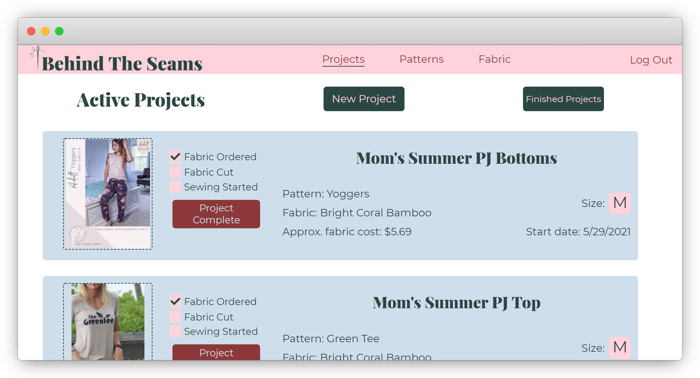
Task: Check Fabric Cut for PJ Top
Action: [175, 317]
